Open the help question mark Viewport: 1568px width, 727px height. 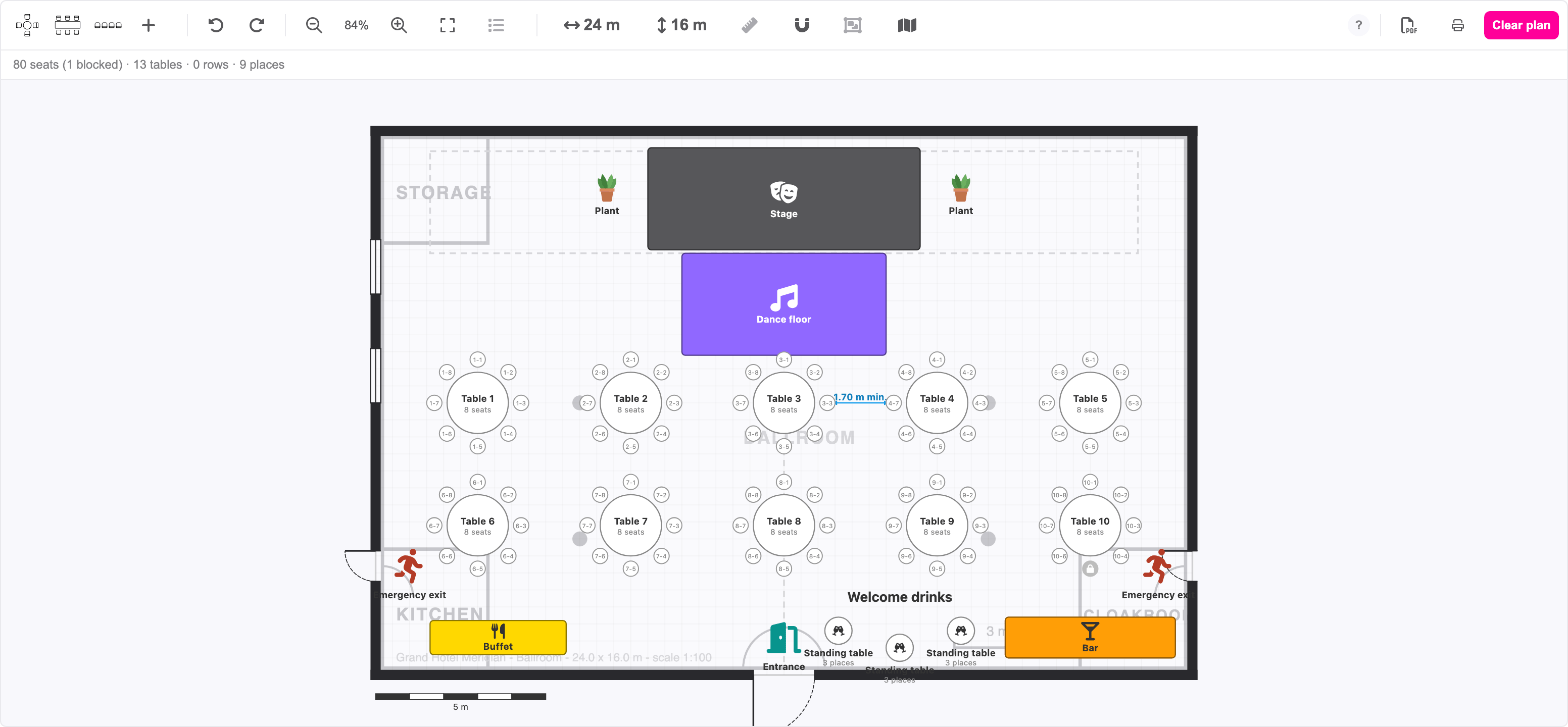click(1358, 25)
